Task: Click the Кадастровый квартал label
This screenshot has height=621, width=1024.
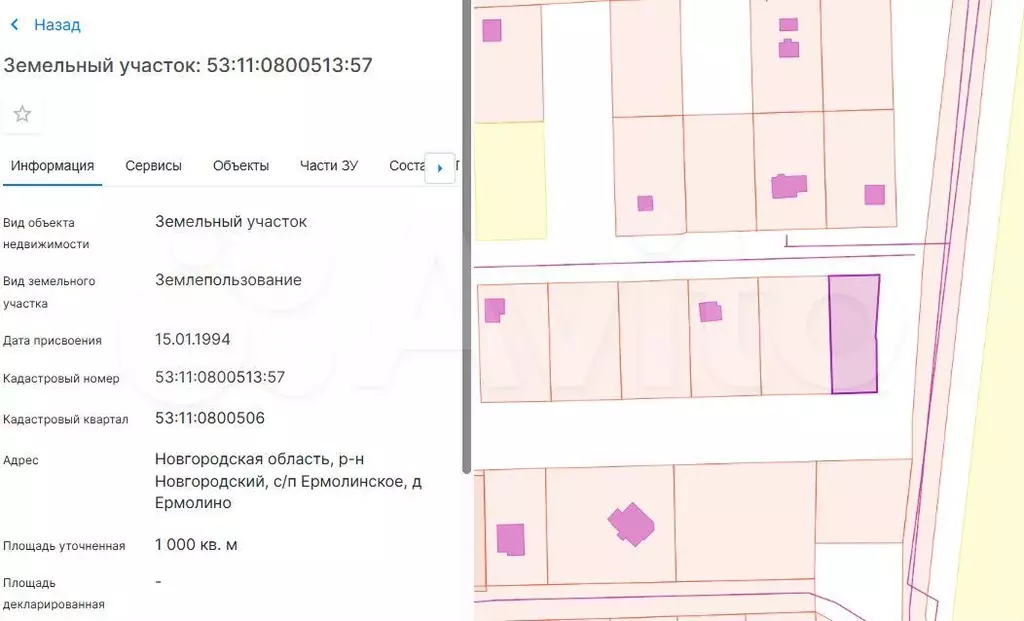Action: pyautogui.click(x=65, y=419)
